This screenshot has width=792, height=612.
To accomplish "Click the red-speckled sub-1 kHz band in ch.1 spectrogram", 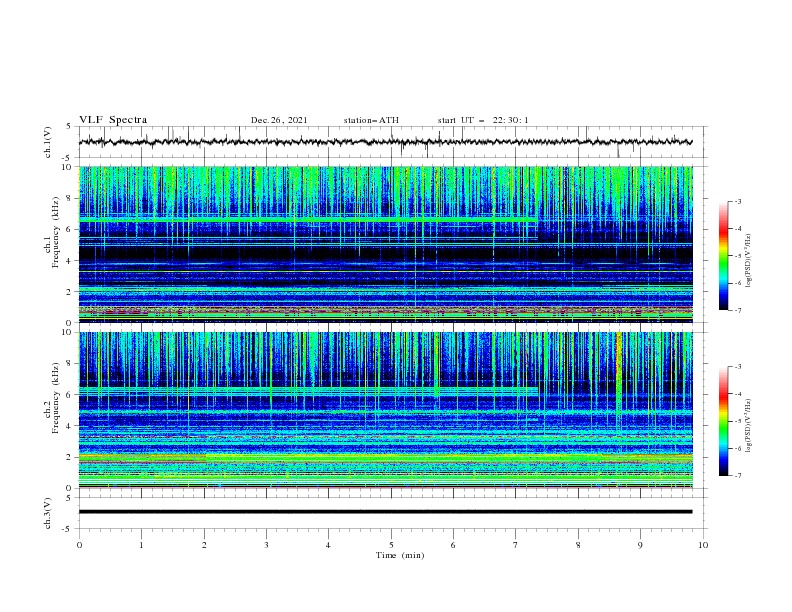I will (385, 311).
